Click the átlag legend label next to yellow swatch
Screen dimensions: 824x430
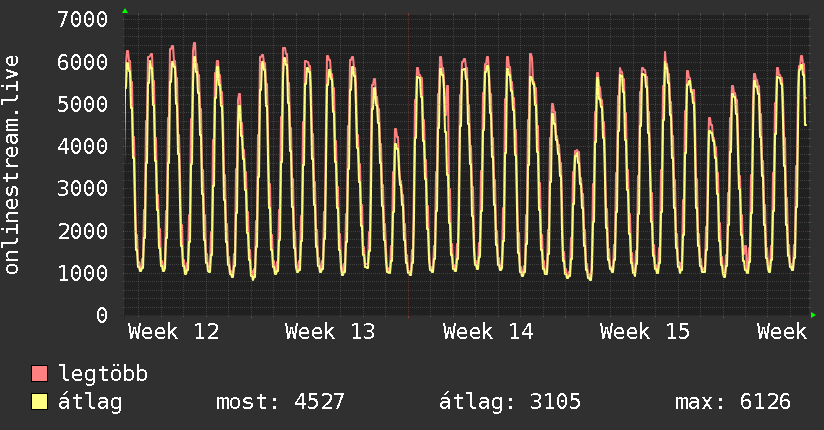point(90,402)
